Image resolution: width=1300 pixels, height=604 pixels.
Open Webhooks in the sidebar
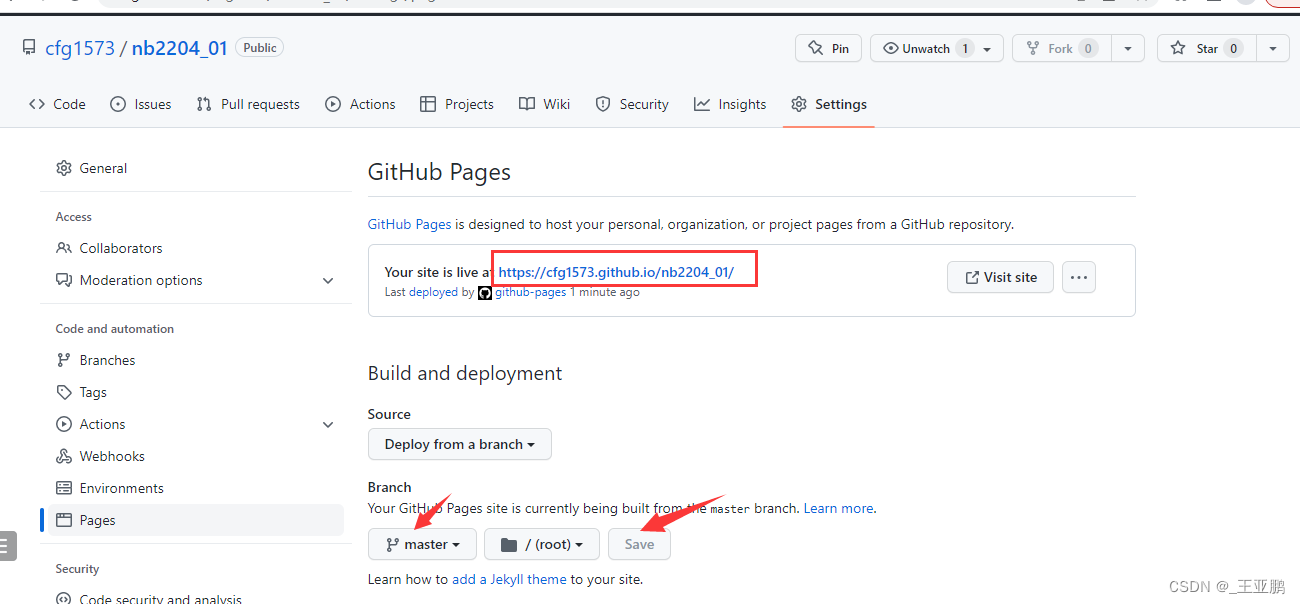click(196, 456)
